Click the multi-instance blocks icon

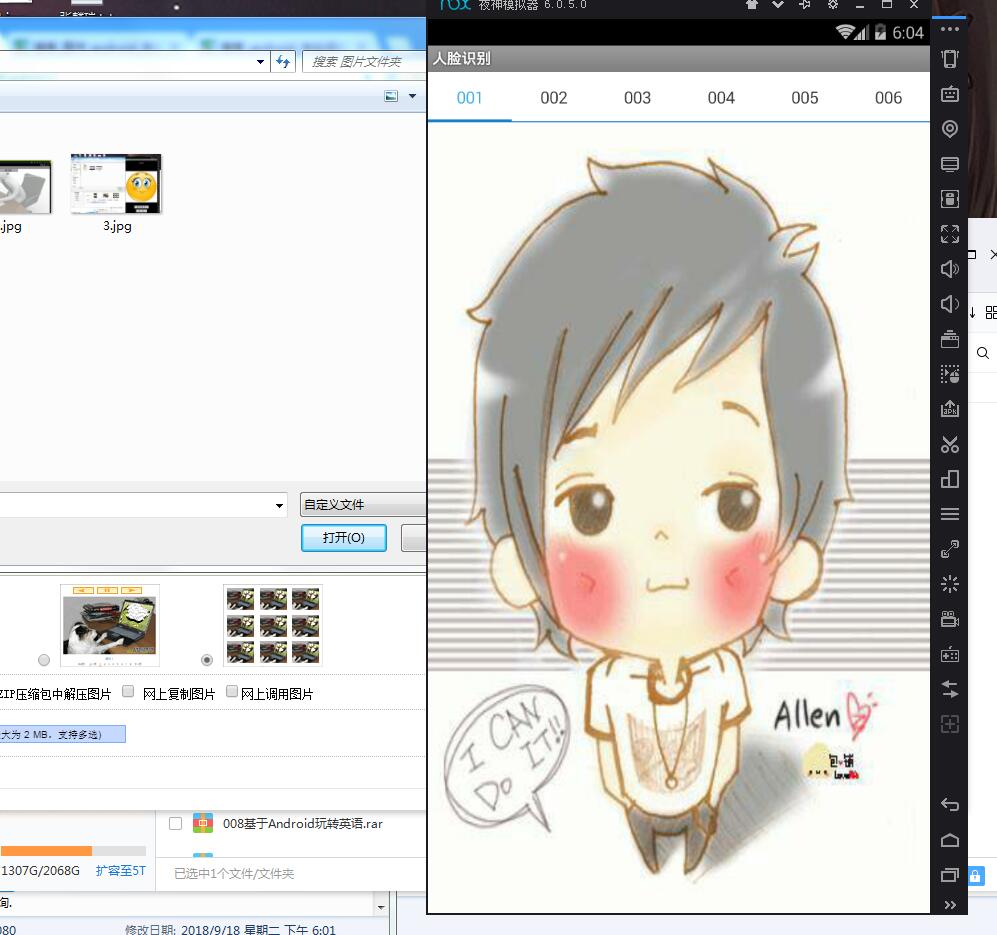950,479
